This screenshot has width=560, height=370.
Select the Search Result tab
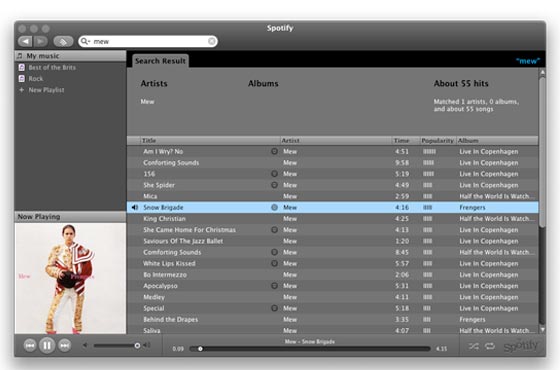coord(160,61)
